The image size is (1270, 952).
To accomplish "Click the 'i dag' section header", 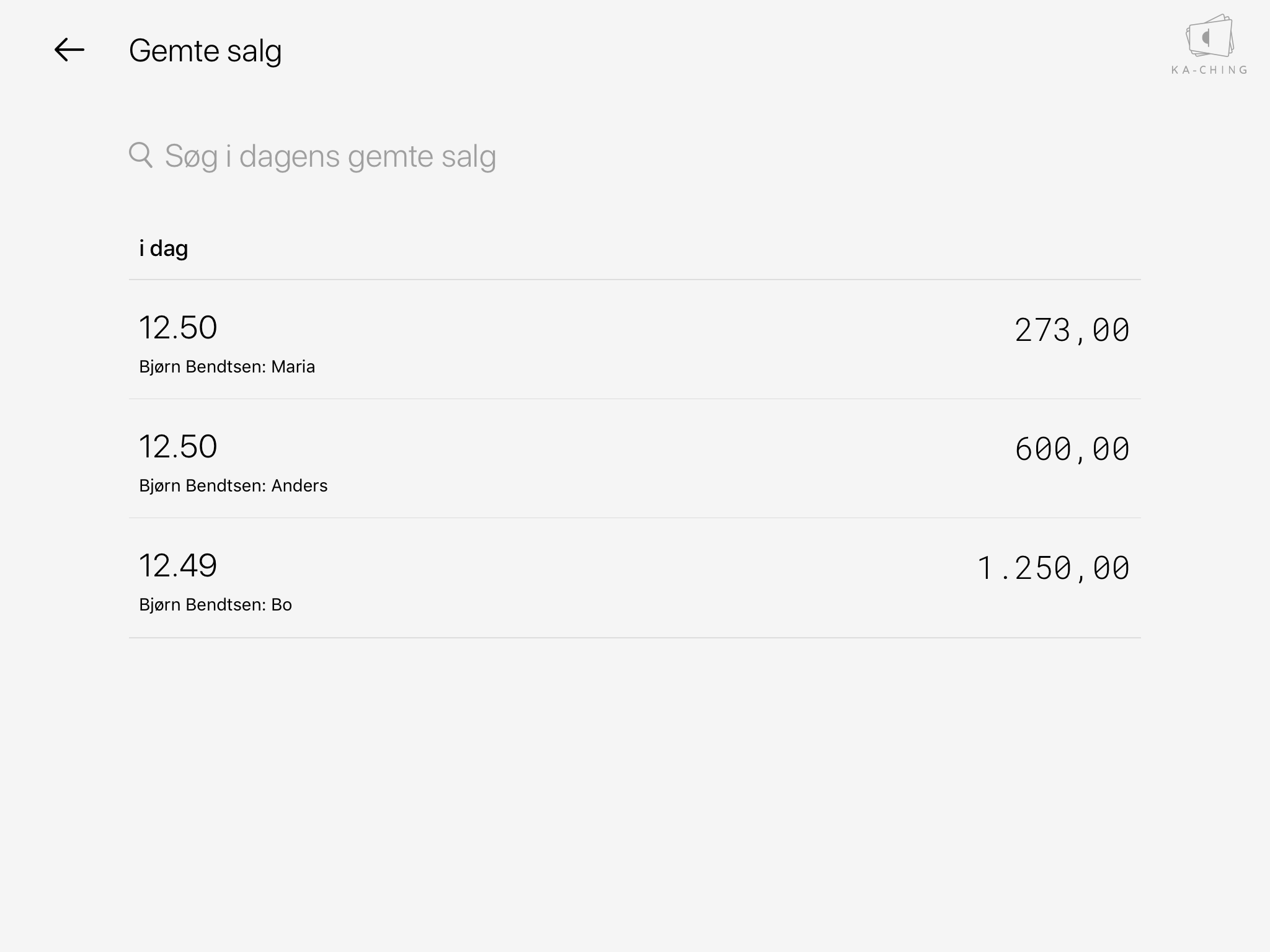I will click(164, 249).
